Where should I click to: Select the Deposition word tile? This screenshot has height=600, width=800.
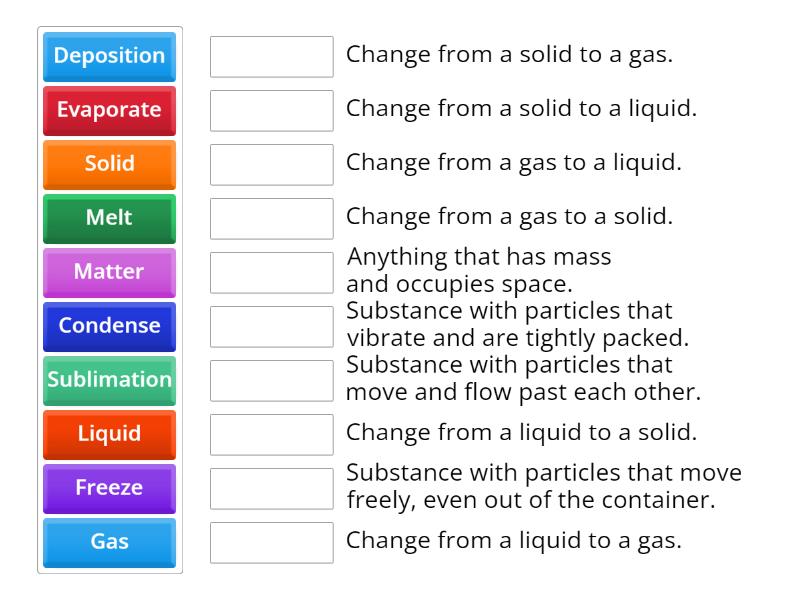[109, 57]
